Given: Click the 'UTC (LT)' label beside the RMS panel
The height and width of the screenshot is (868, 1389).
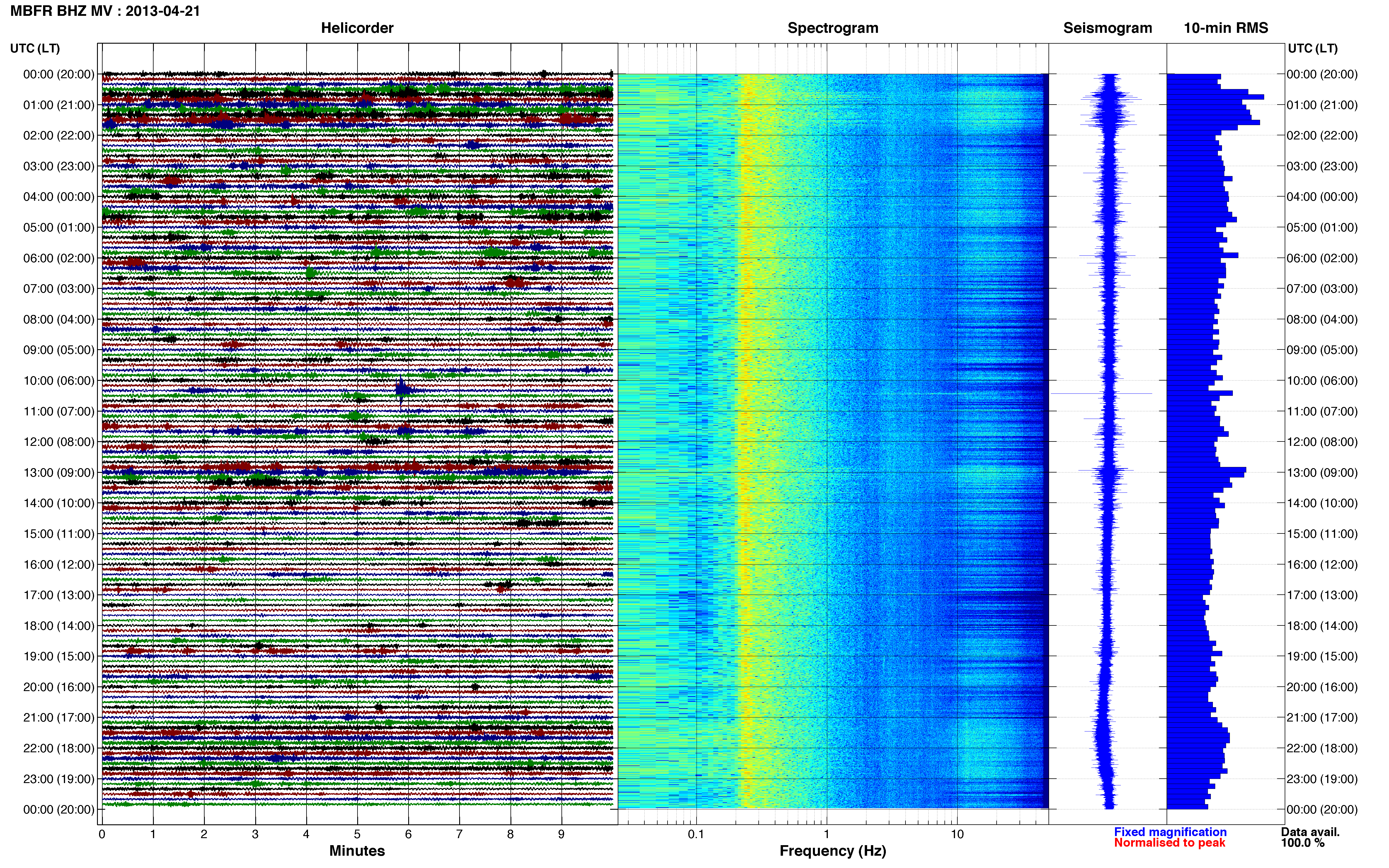Looking at the screenshot, I should tap(1313, 48).
